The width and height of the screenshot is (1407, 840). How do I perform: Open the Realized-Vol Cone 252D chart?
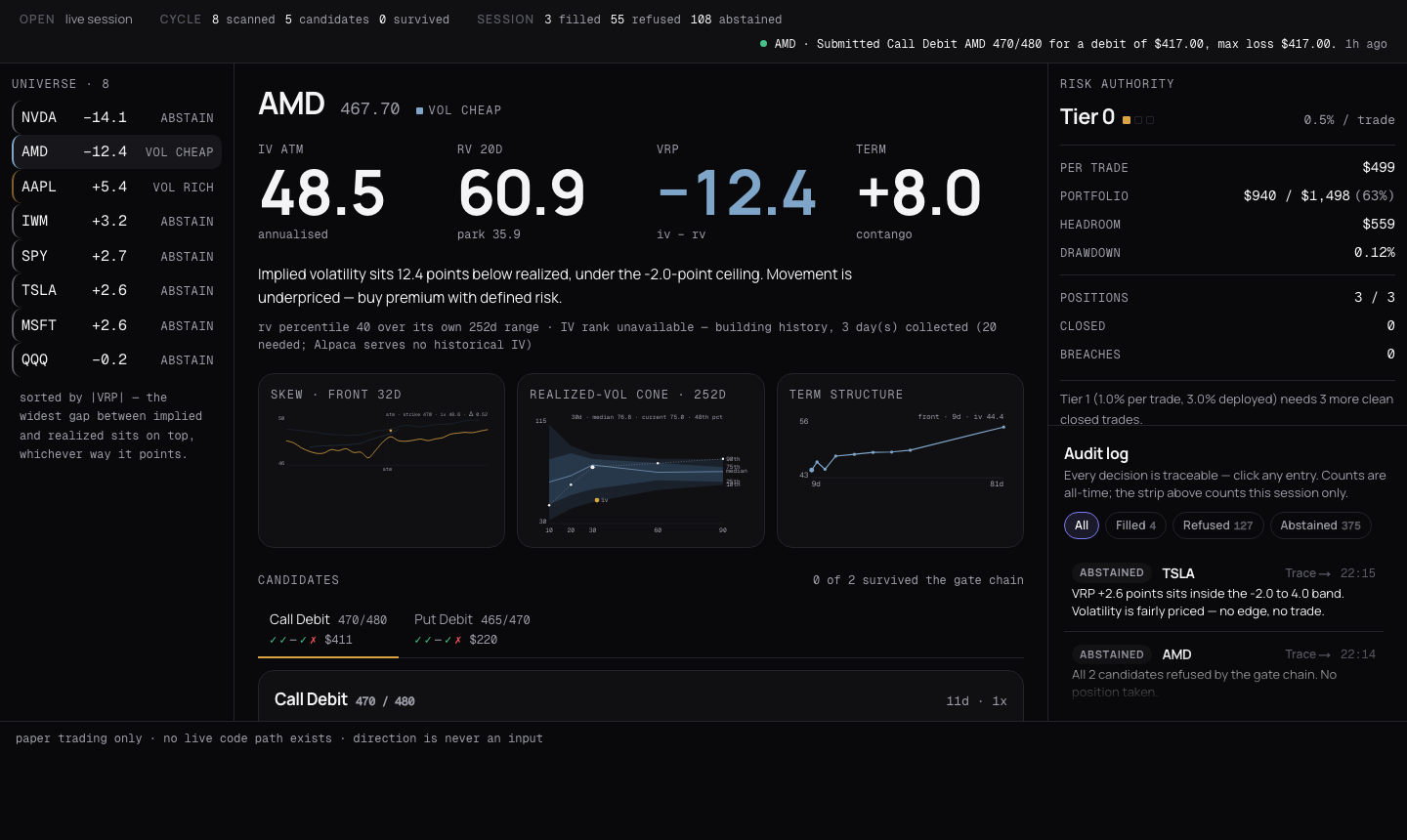(x=640, y=460)
